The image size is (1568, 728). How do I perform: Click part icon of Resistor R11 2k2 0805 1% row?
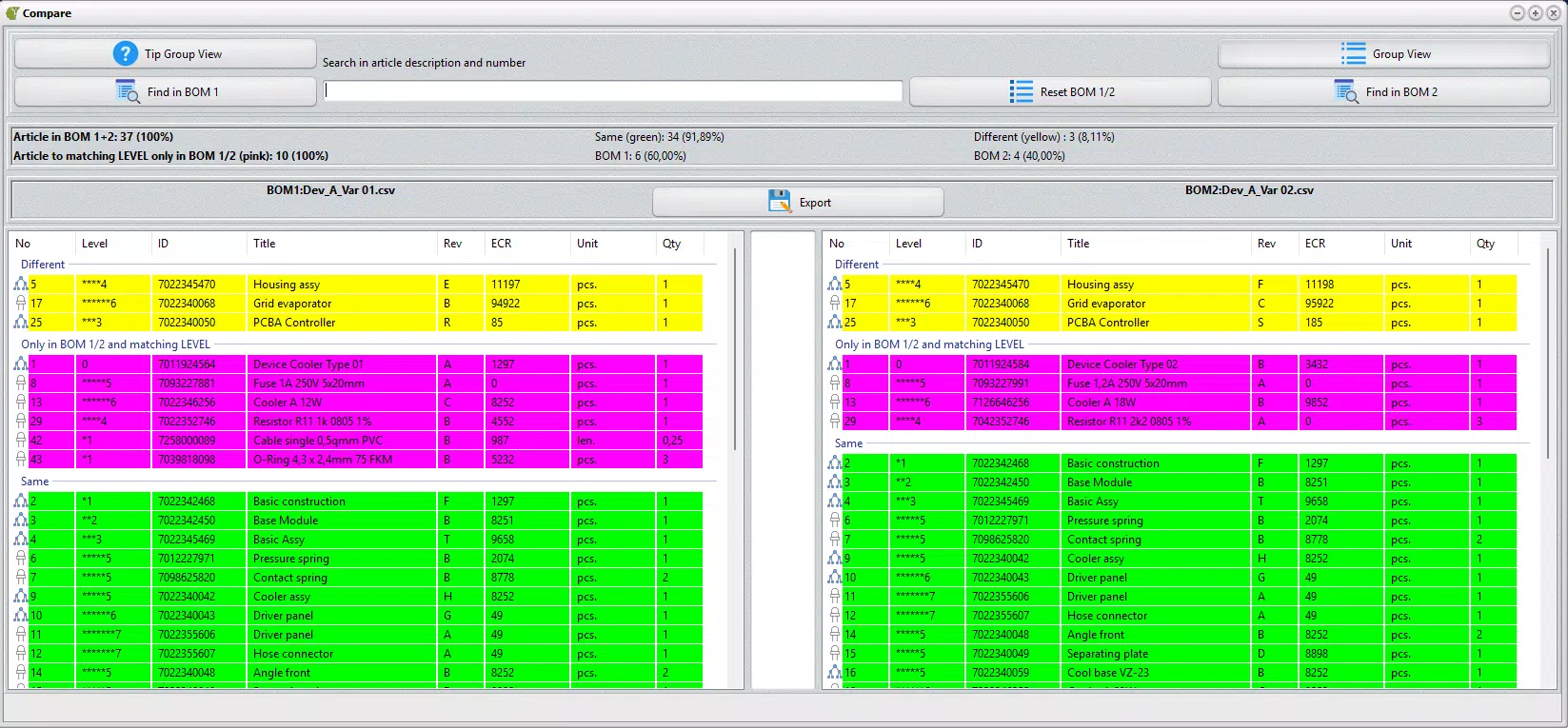[x=835, y=421]
